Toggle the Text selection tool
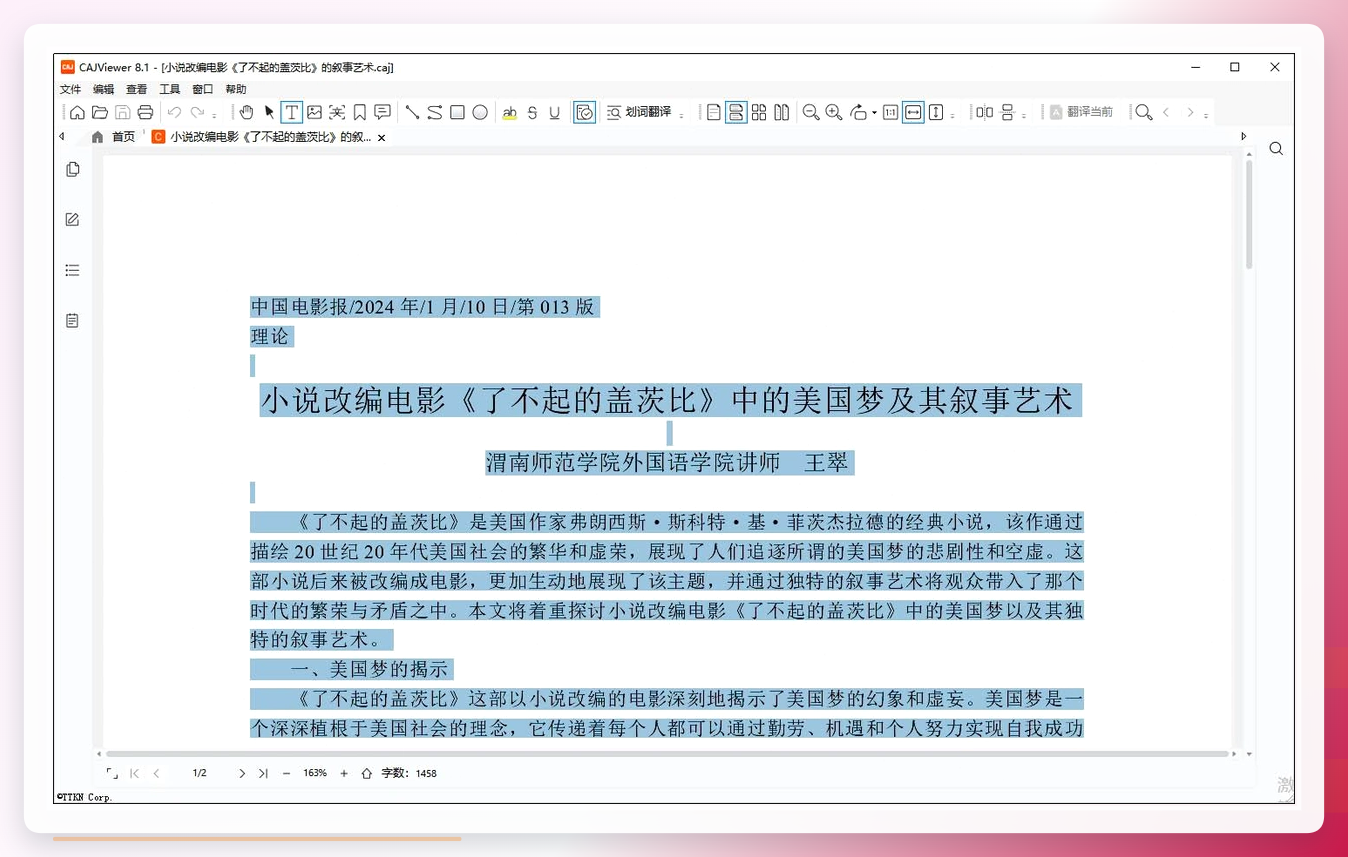Image resolution: width=1348 pixels, height=857 pixels. click(291, 112)
